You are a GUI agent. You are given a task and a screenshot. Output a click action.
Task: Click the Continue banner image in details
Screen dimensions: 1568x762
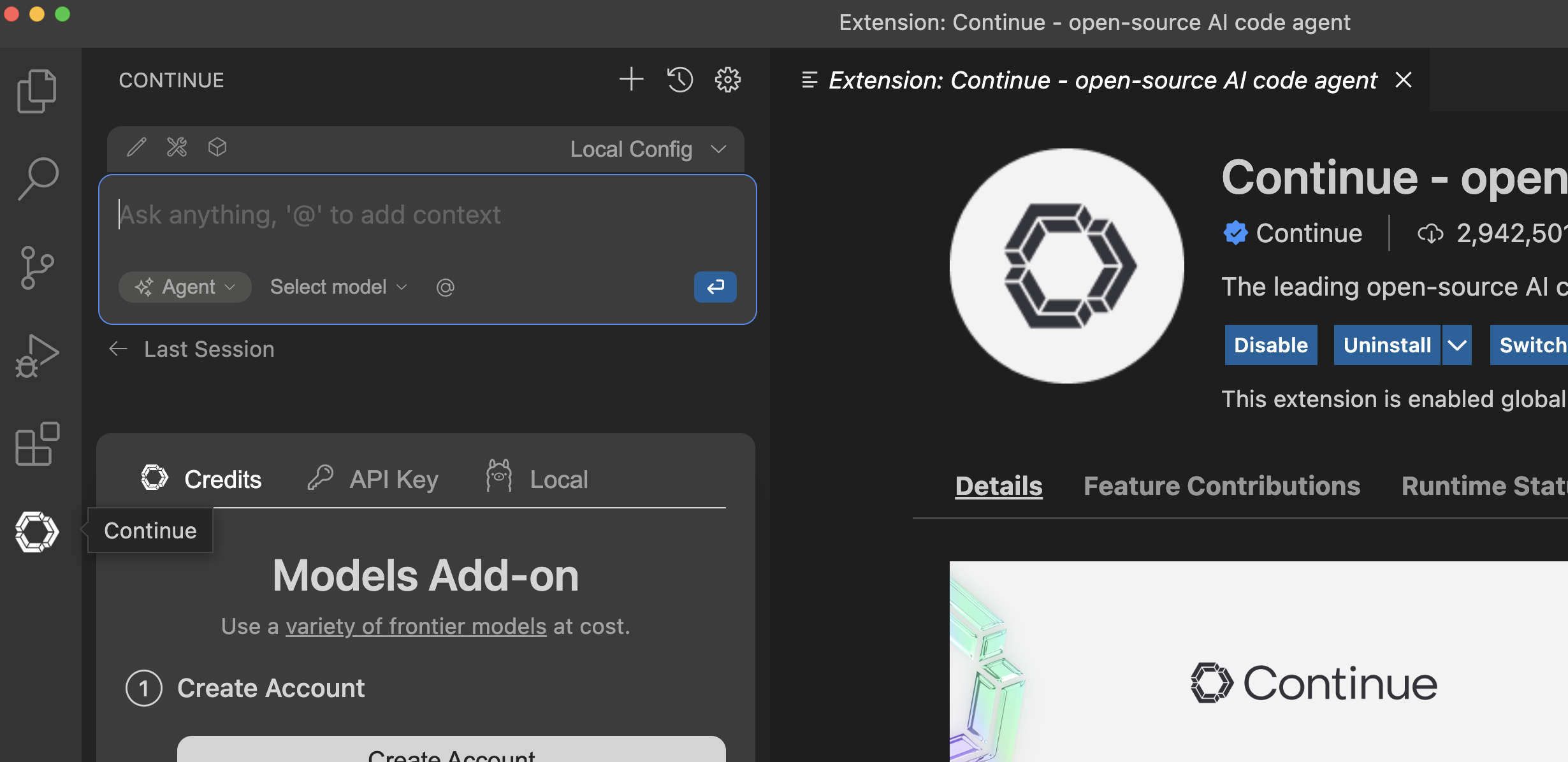coord(1259,661)
